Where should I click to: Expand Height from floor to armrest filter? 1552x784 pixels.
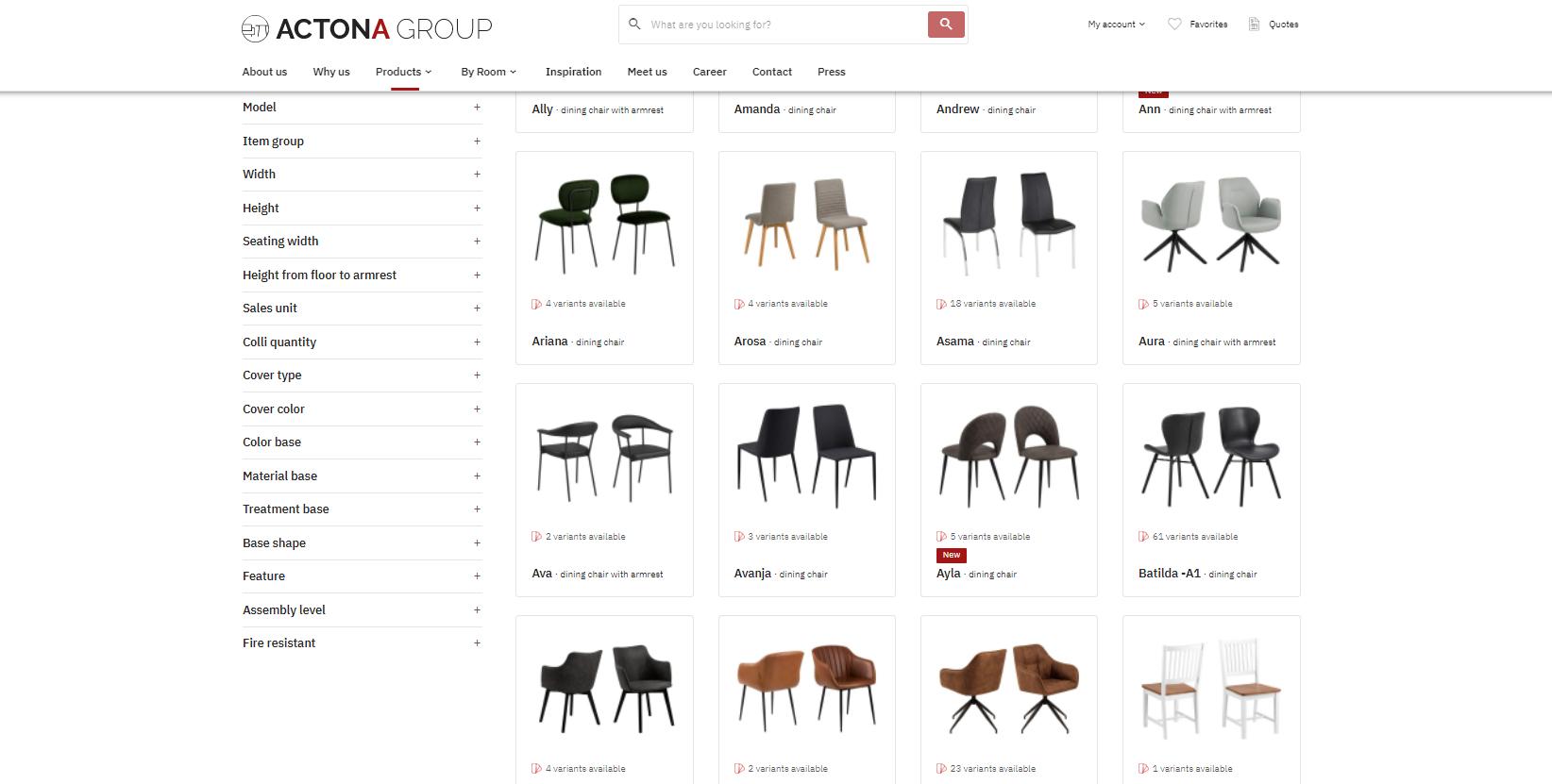[362, 275]
